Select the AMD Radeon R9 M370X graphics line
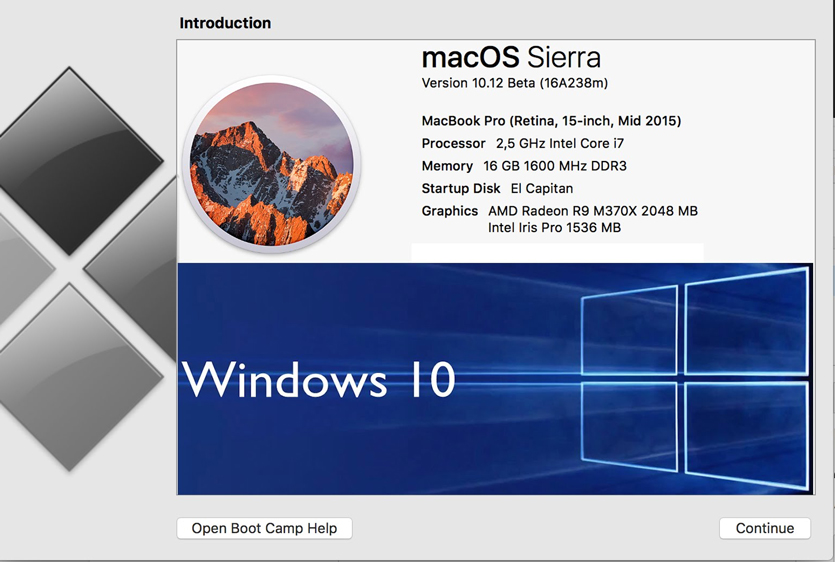 [592, 211]
